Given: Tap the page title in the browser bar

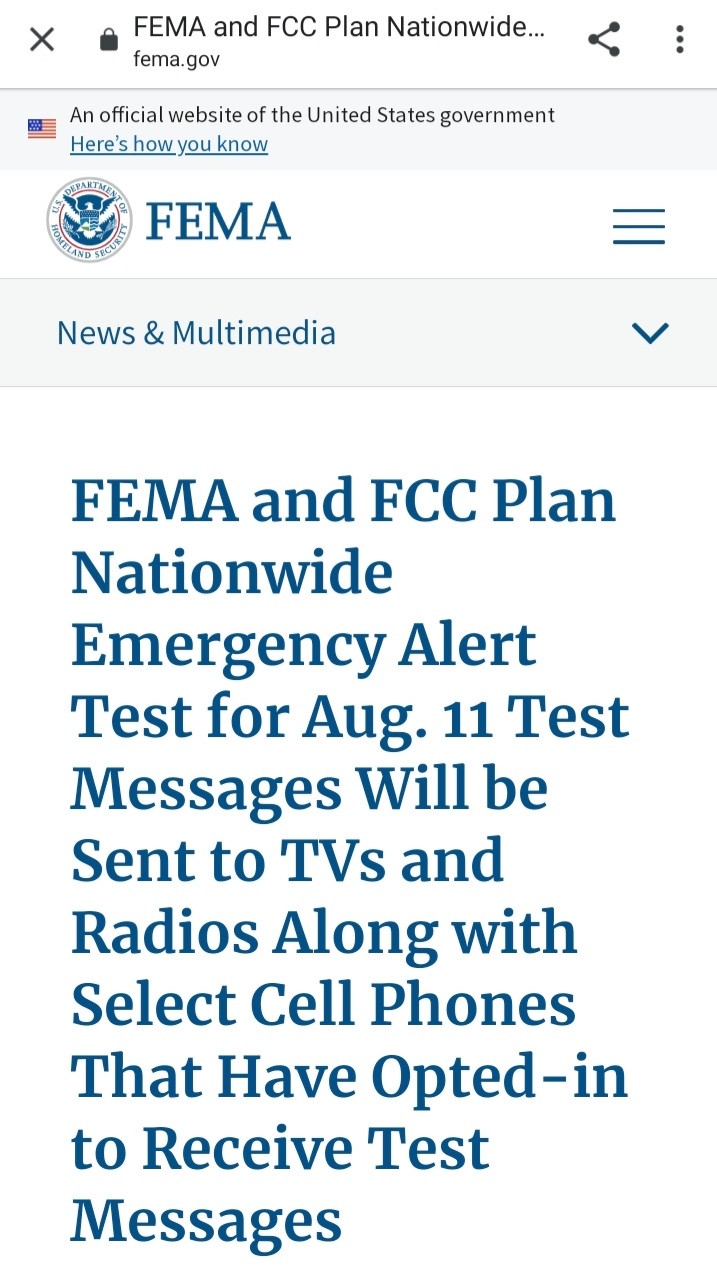Looking at the screenshot, I should (340, 27).
